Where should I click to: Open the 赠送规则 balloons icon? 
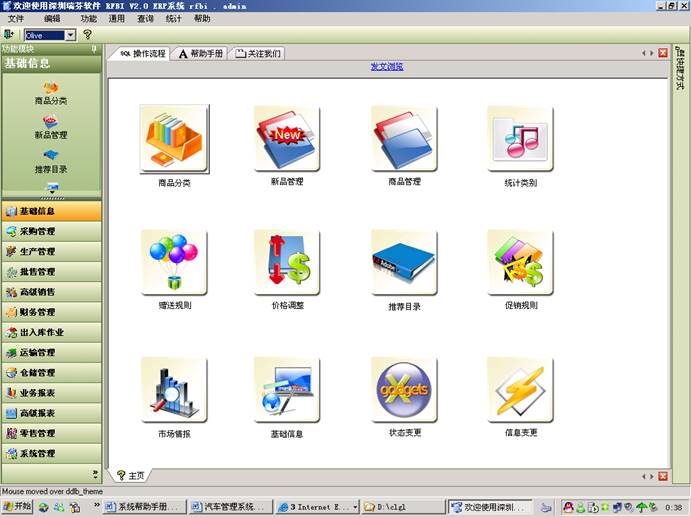pos(174,263)
